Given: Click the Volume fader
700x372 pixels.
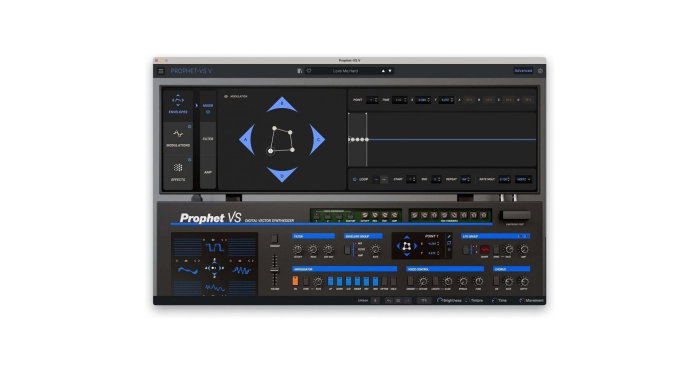Looking at the screenshot, I should 275,271.
